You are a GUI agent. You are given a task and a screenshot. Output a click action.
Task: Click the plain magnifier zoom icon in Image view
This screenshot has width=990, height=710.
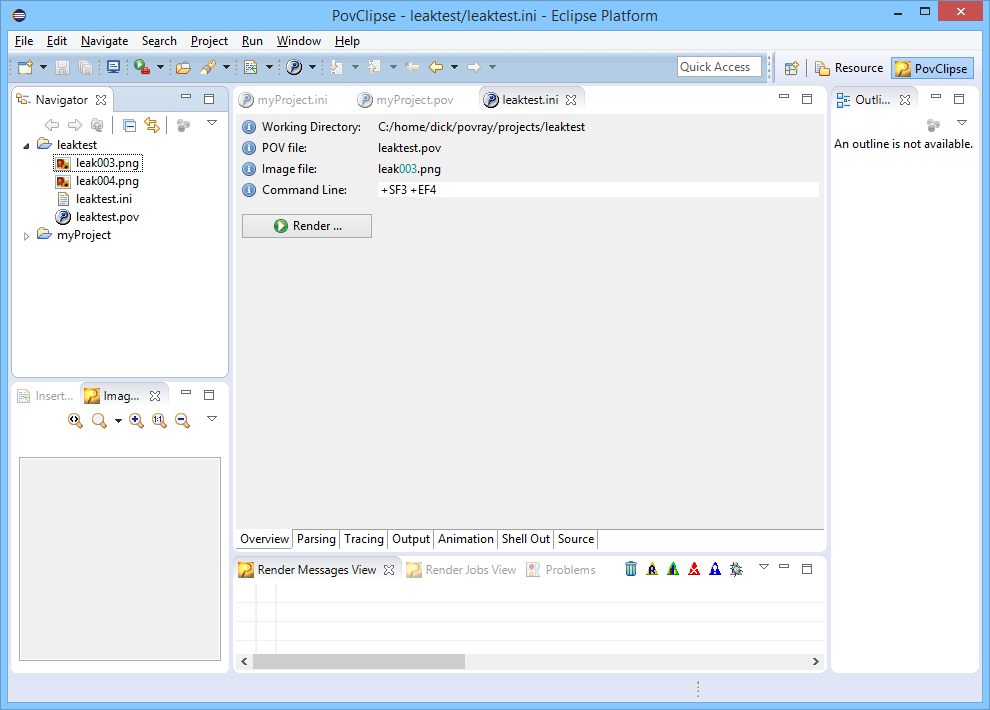99,420
